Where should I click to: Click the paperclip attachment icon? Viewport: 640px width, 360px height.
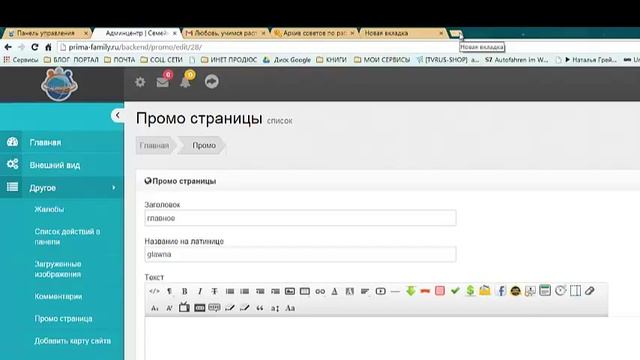click(x=589, y=291)
